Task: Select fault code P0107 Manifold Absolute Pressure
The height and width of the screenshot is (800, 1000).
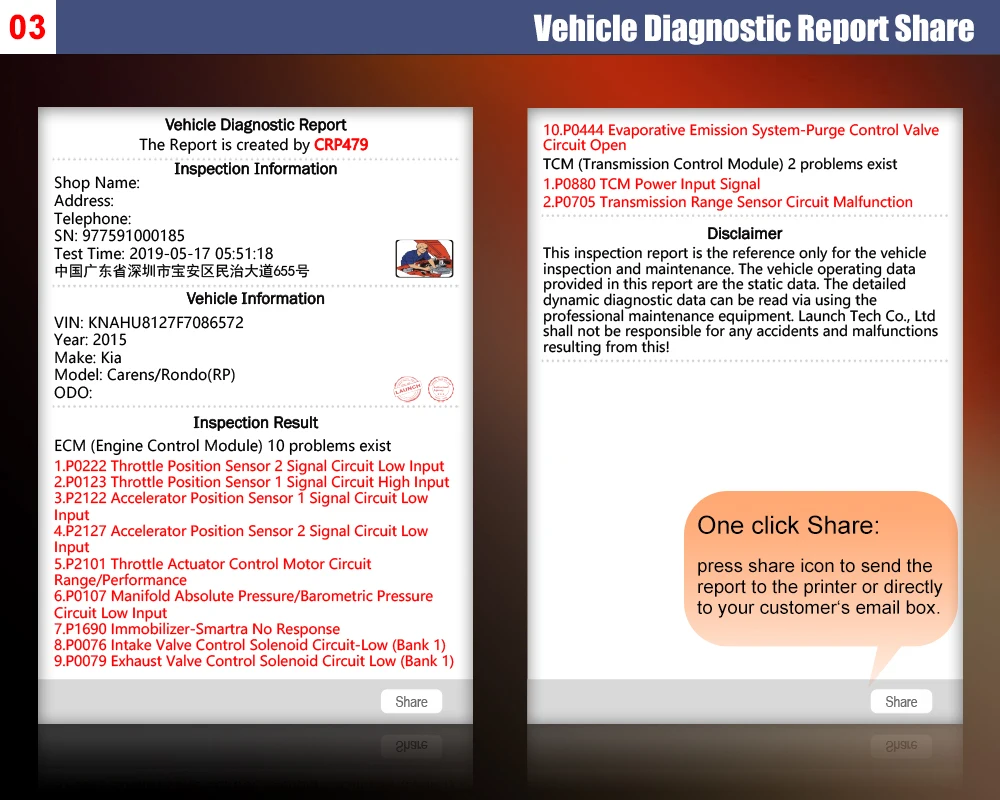Action: pyautogui.click(x=243, y=604)
